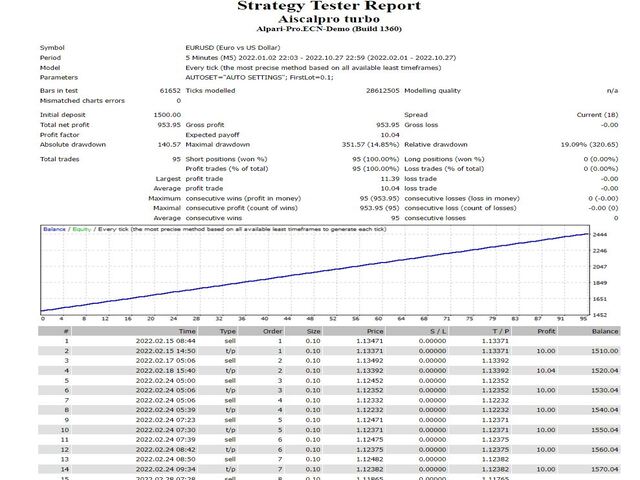The height and width of the screenshot is (480, 640).
Task: Click the "2444" chart axis value
Action: (x=600, y=235)
